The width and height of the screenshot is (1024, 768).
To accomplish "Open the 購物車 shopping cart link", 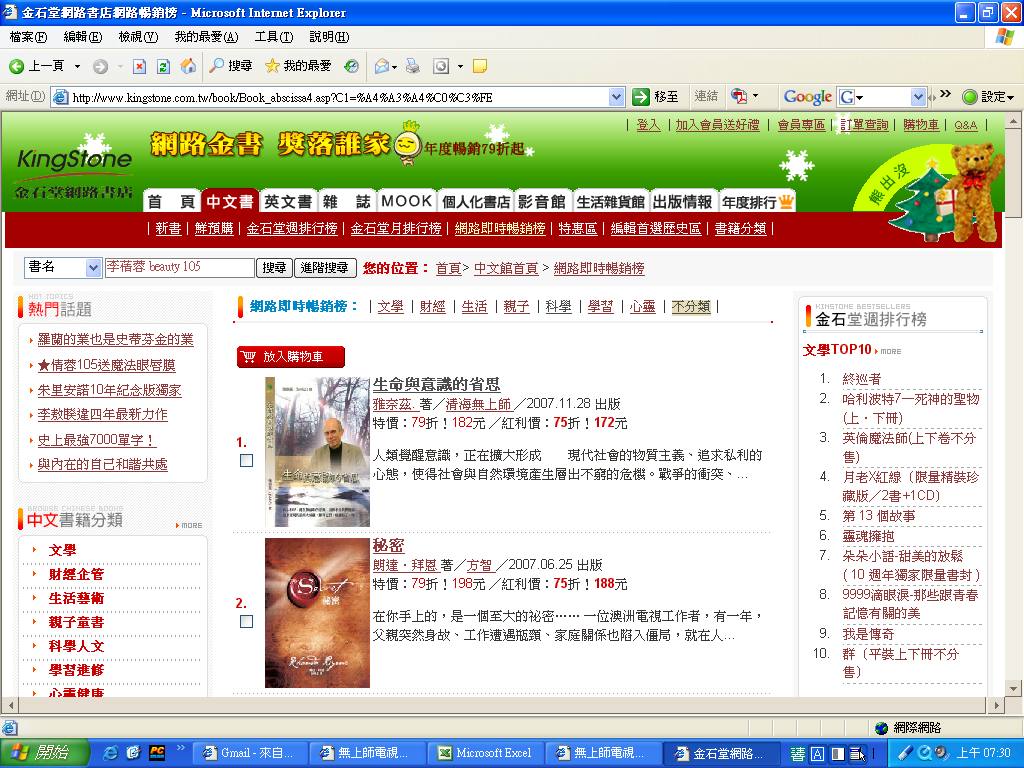I will pos(921,125).
